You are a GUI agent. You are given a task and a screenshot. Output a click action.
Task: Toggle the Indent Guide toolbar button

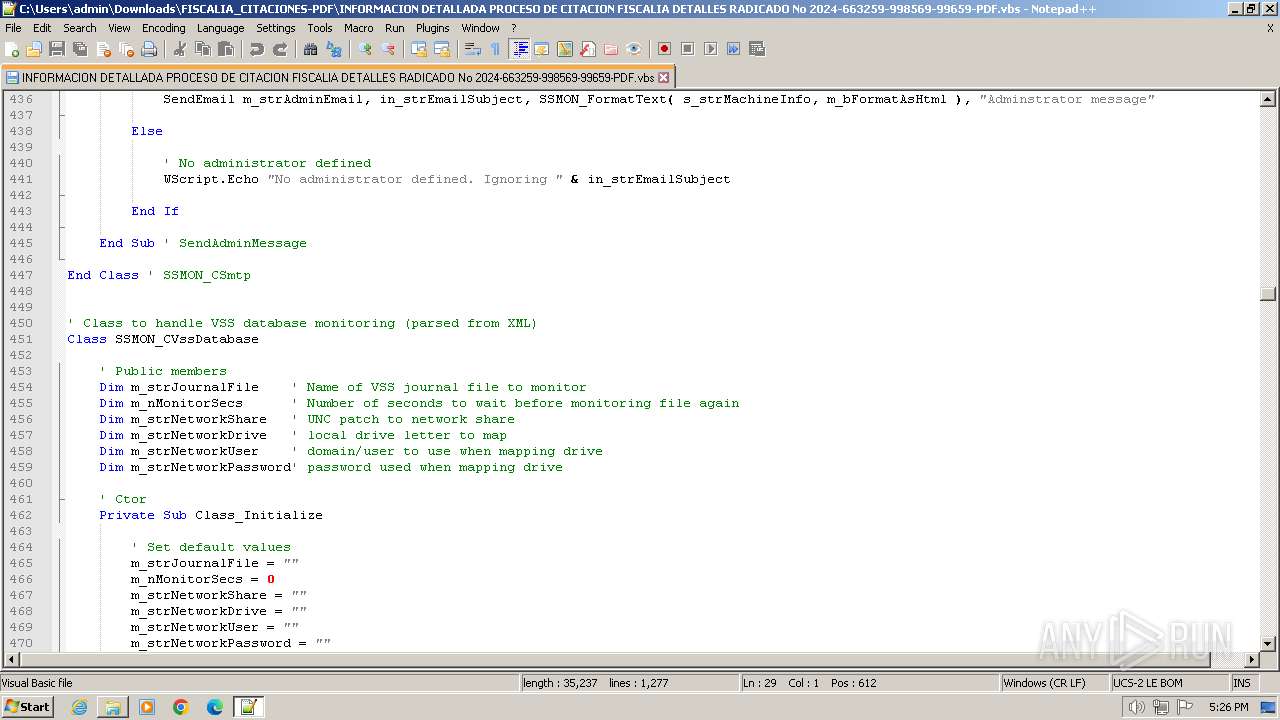(519, 49)
